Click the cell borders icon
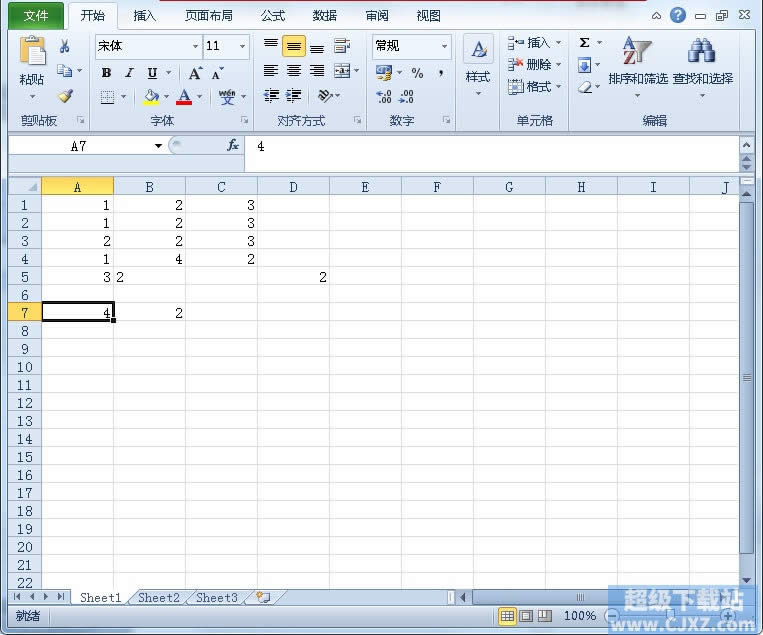This screenshot has width=763, height=635. (107, 97)
